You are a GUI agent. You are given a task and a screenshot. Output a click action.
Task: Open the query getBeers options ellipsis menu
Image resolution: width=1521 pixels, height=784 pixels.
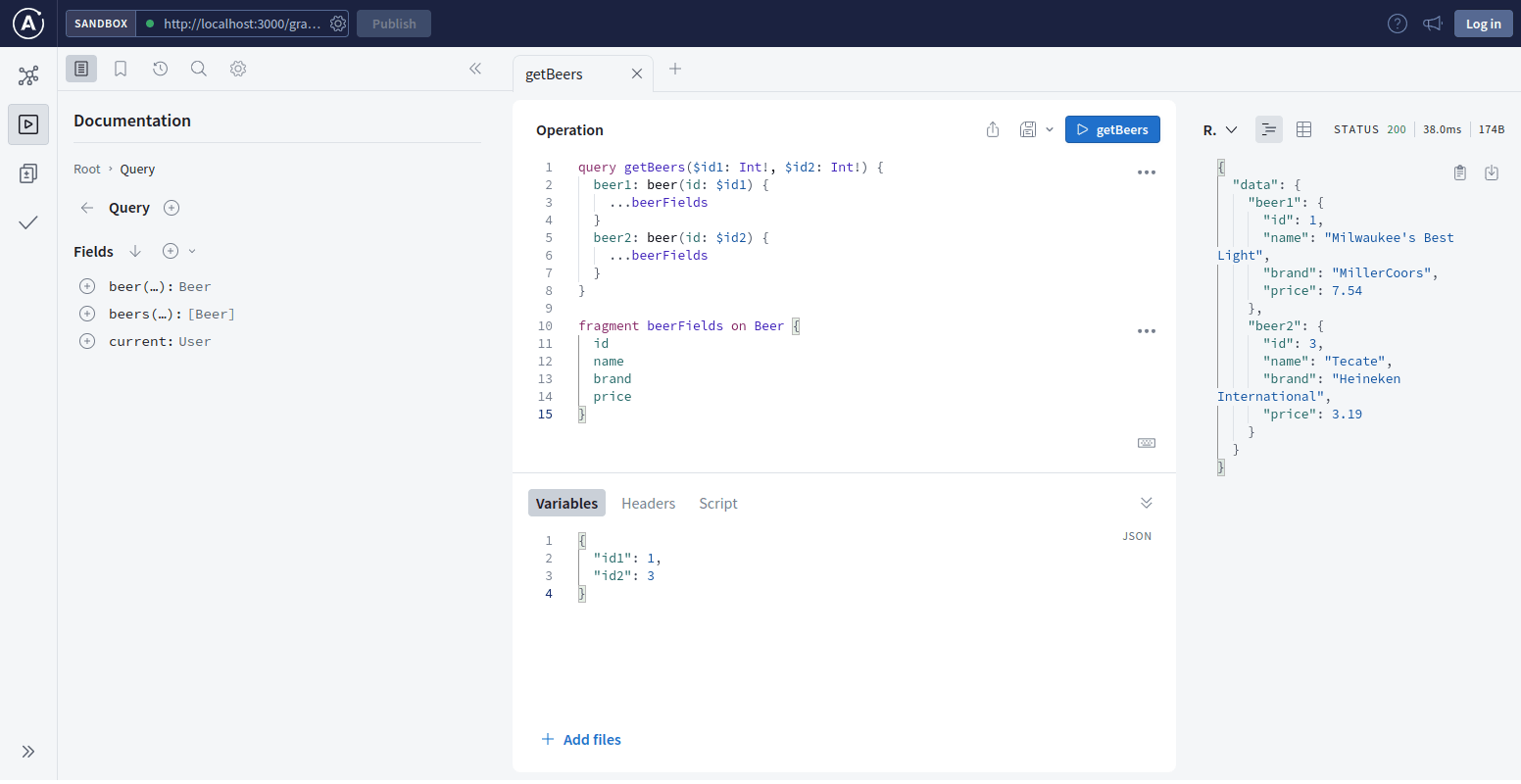pyautogui.click(x=1147, y=172)
